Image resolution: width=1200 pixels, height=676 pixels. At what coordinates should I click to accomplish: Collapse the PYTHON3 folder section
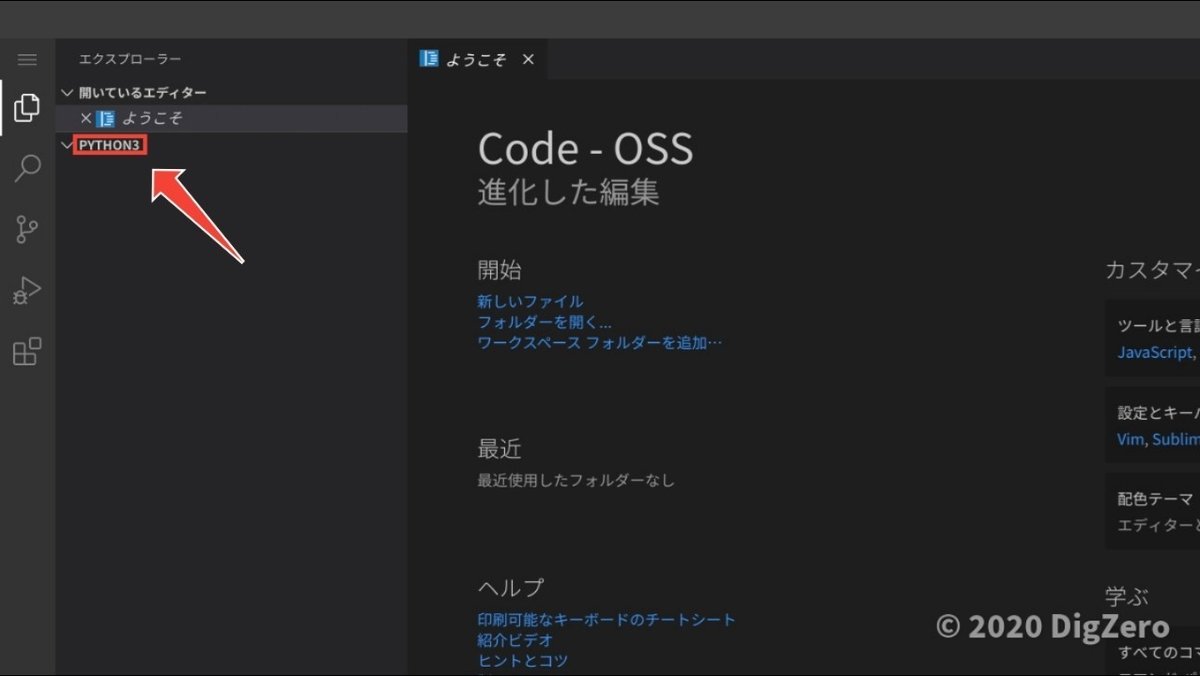coord(67,146)
